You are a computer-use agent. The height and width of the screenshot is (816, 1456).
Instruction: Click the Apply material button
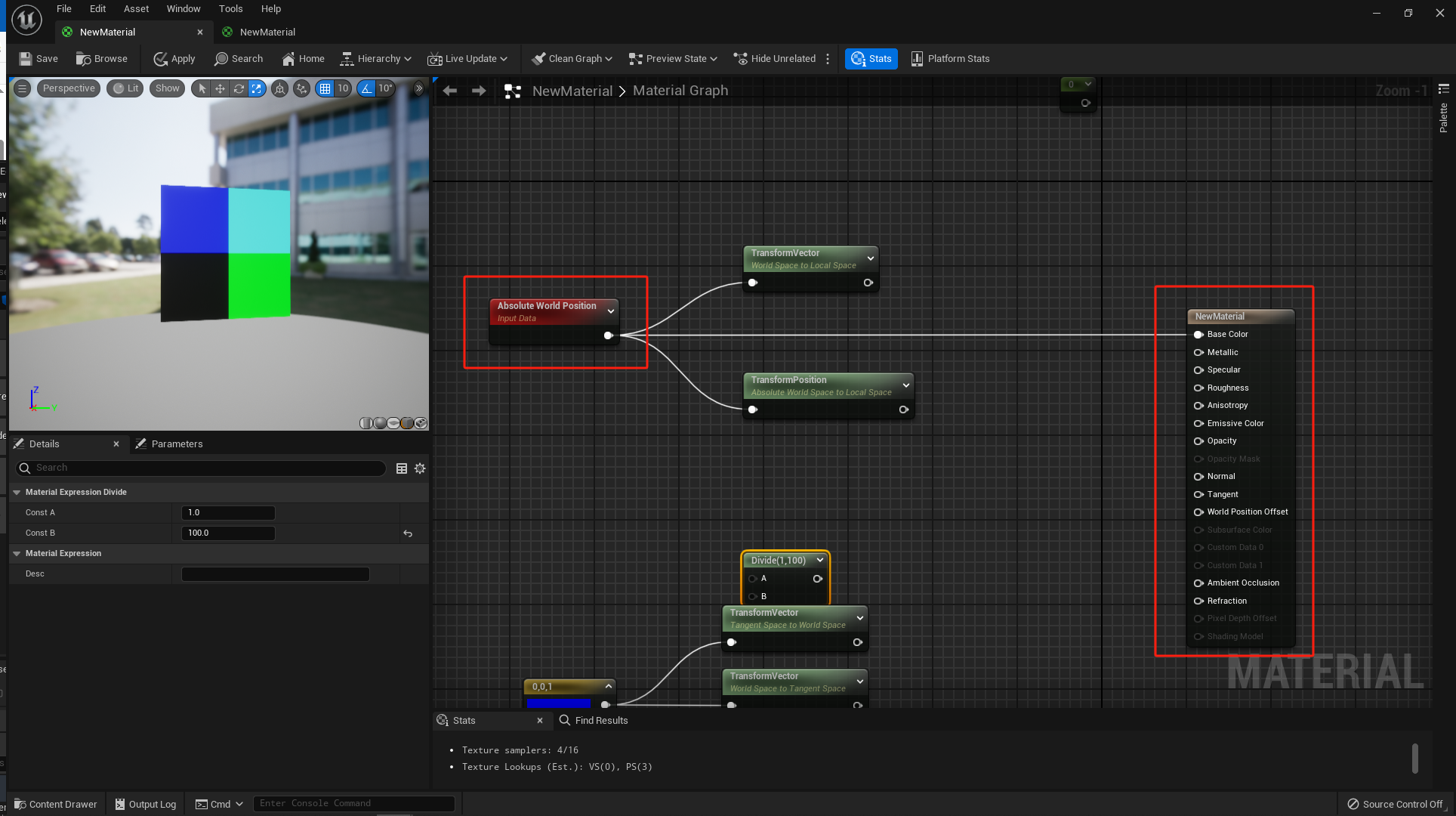[174, 58]
